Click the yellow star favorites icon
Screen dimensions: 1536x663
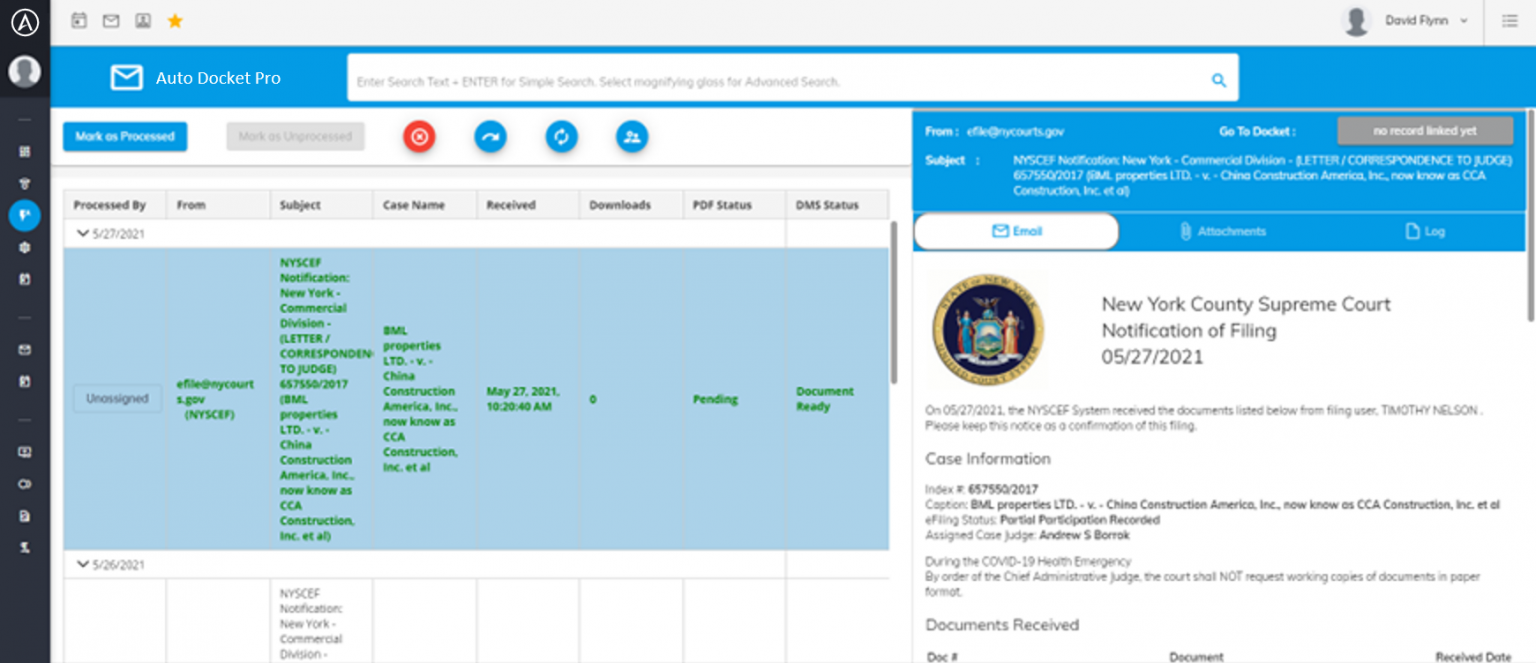pos(175,19)
